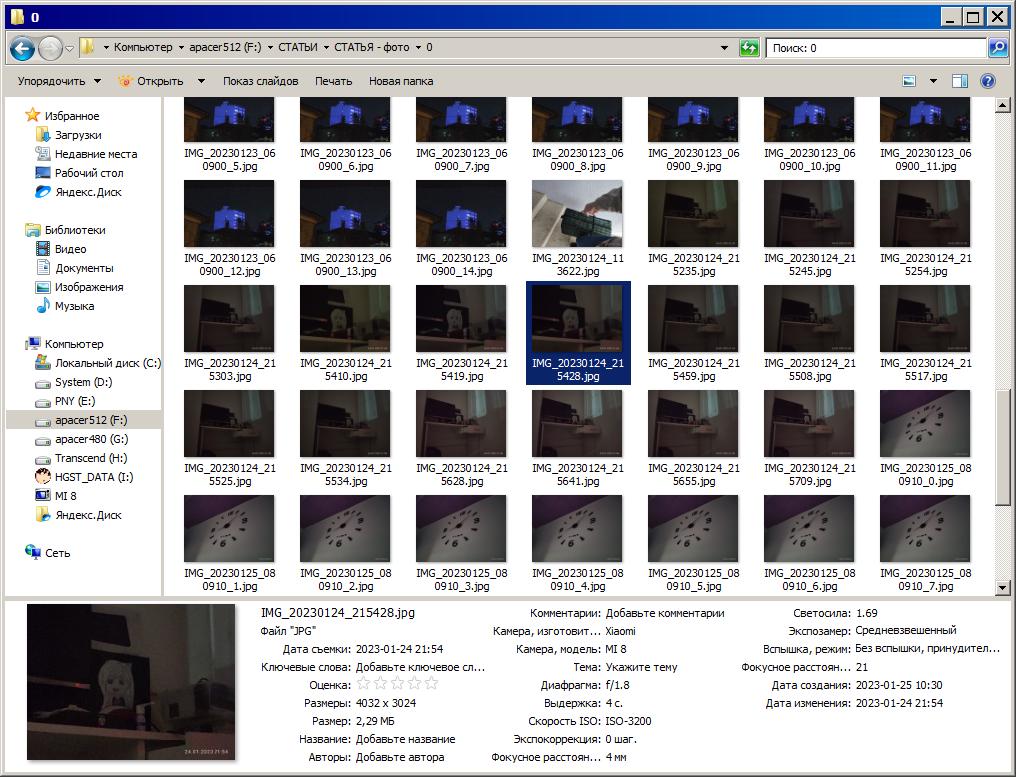Click 'apacer512 (F:)' in the address path
1016x777 pixels.
point(225,47)
